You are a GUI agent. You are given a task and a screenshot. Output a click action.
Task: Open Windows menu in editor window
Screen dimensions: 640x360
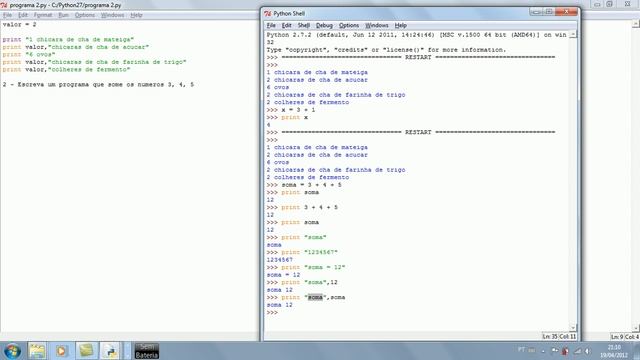[x=112, y=15]
